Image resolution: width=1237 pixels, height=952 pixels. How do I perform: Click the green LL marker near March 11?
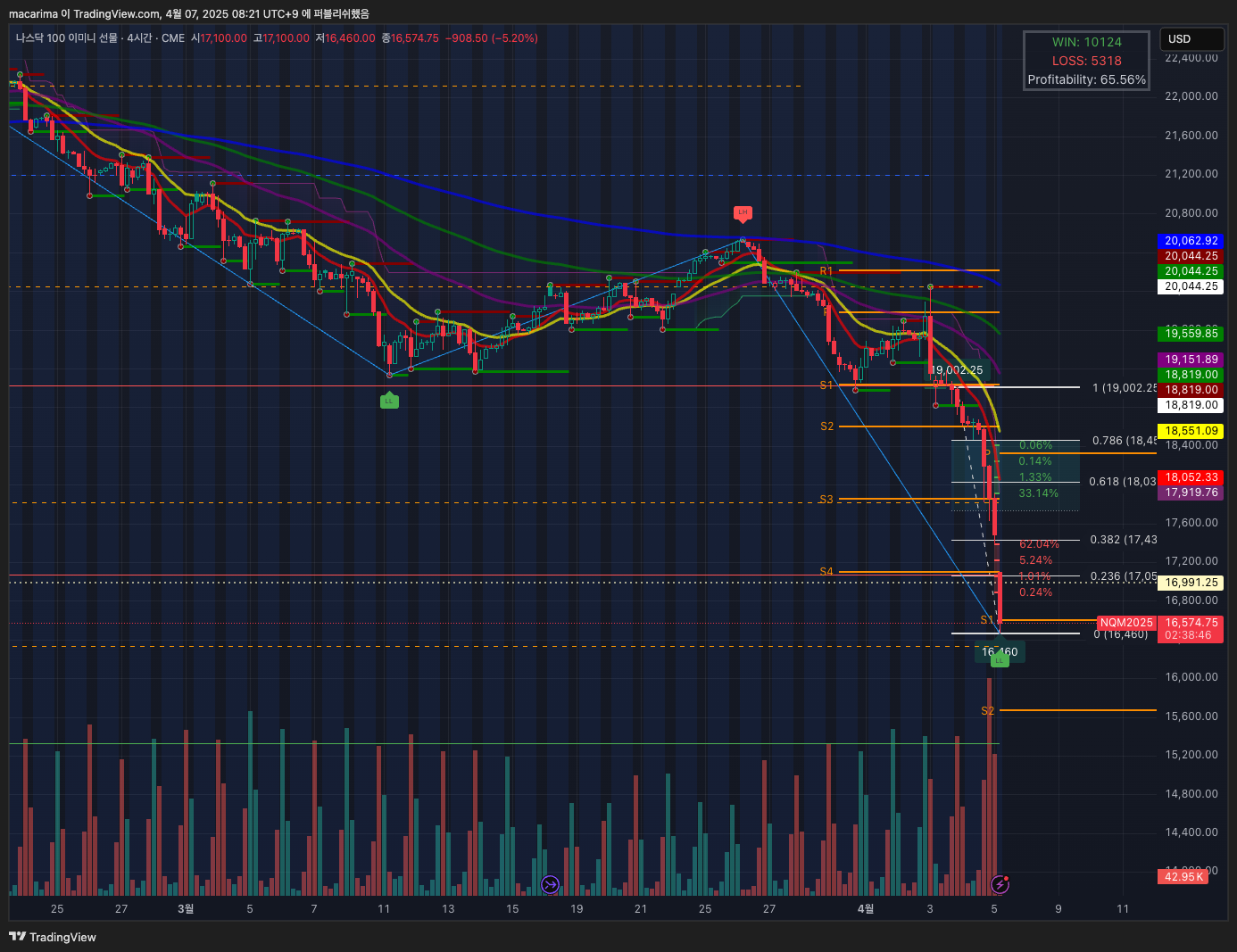tap(388, 401)
